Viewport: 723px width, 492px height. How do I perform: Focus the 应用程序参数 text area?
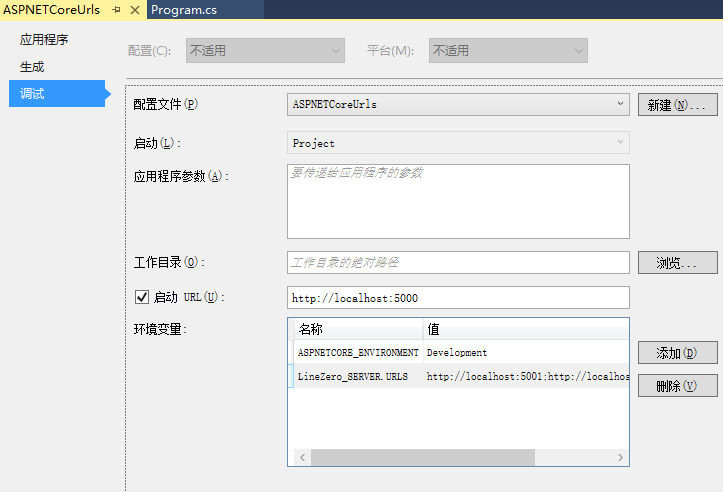(458, 202)
